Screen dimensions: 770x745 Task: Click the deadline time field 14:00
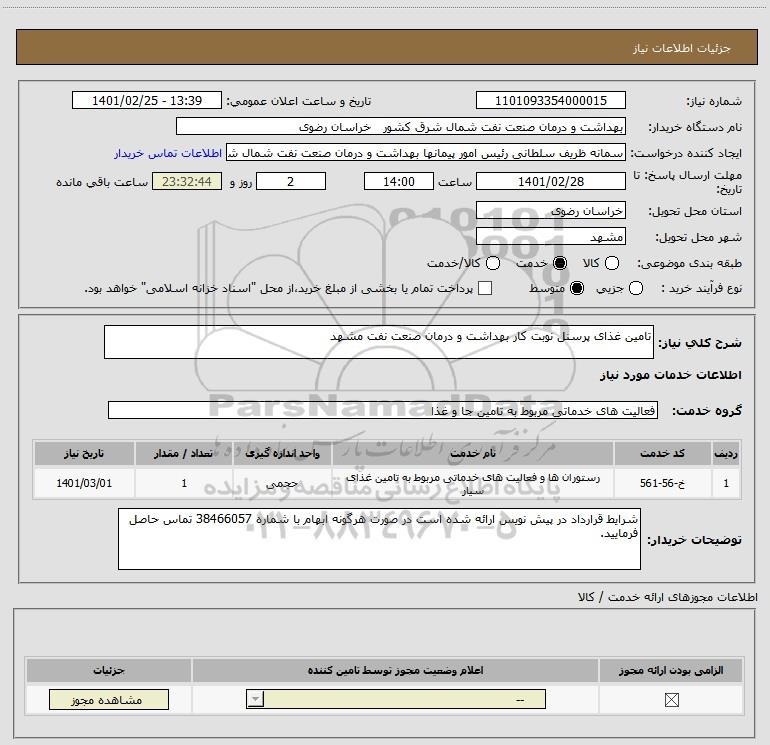tap(399, 181)
